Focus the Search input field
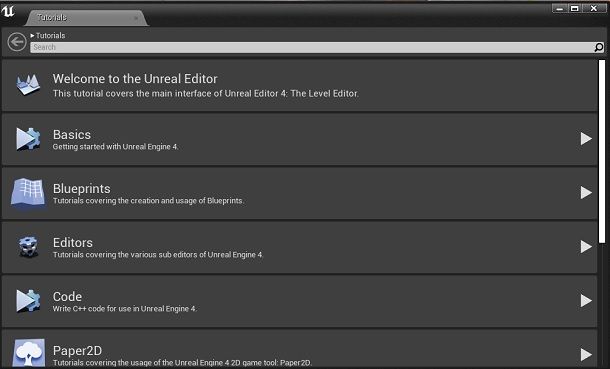The height and width of the screenshot is (369, 610). click(x=312, y=47)
